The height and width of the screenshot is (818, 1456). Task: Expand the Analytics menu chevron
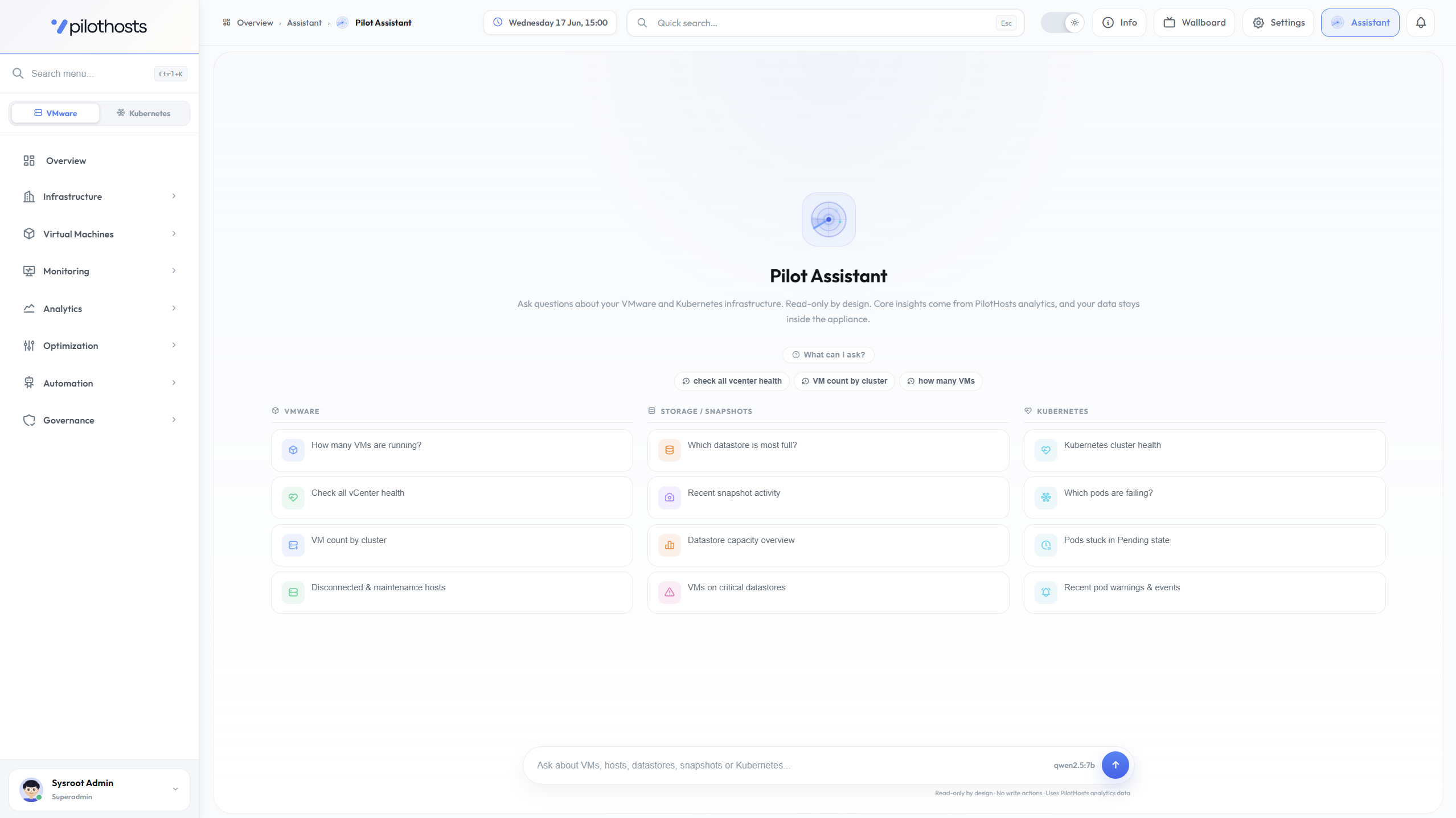click(174, 309)
